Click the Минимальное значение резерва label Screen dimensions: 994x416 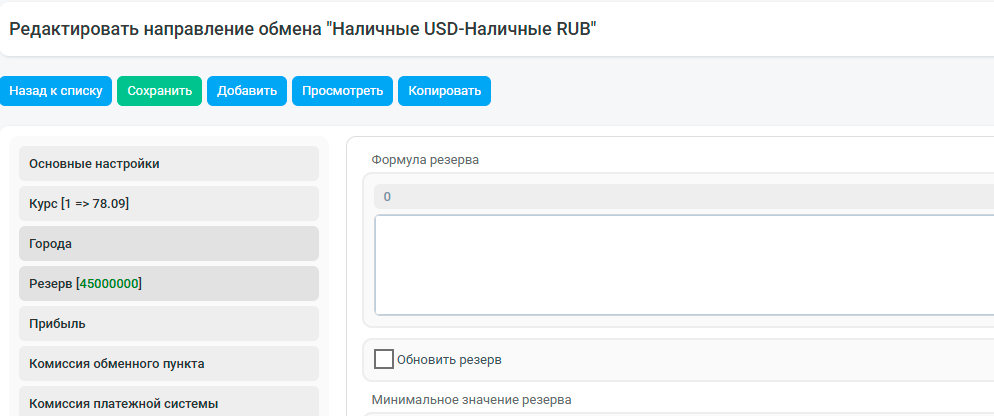[471, 400]
